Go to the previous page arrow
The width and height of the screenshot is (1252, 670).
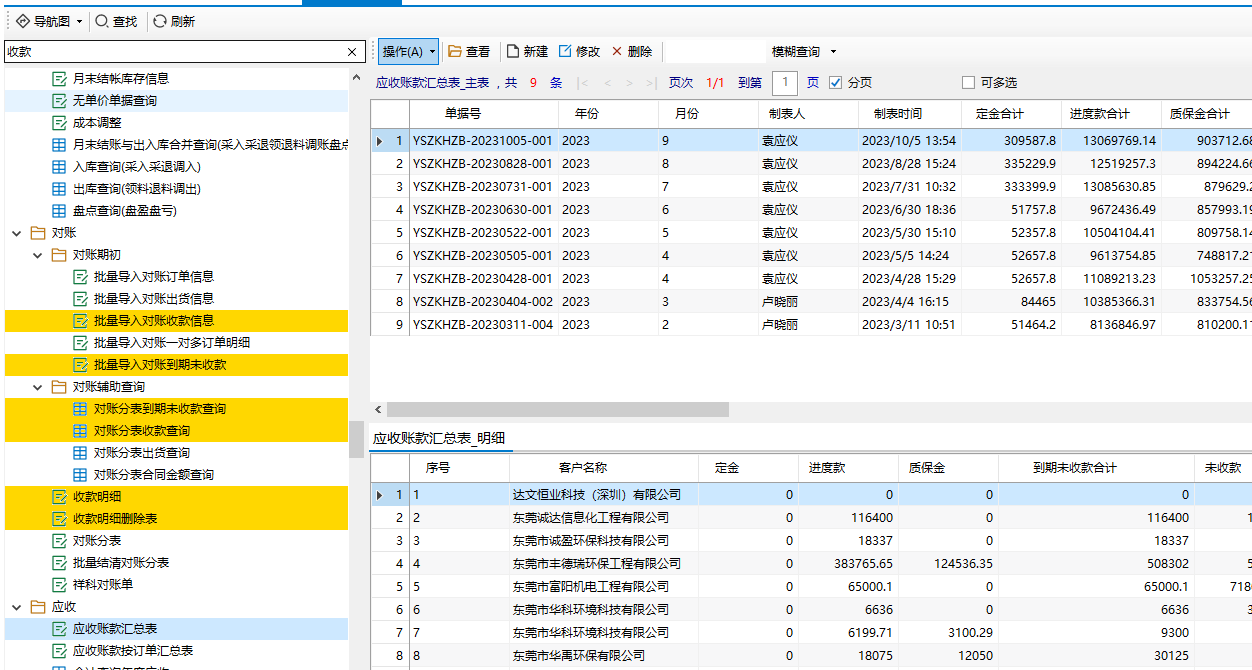(607, 83)
